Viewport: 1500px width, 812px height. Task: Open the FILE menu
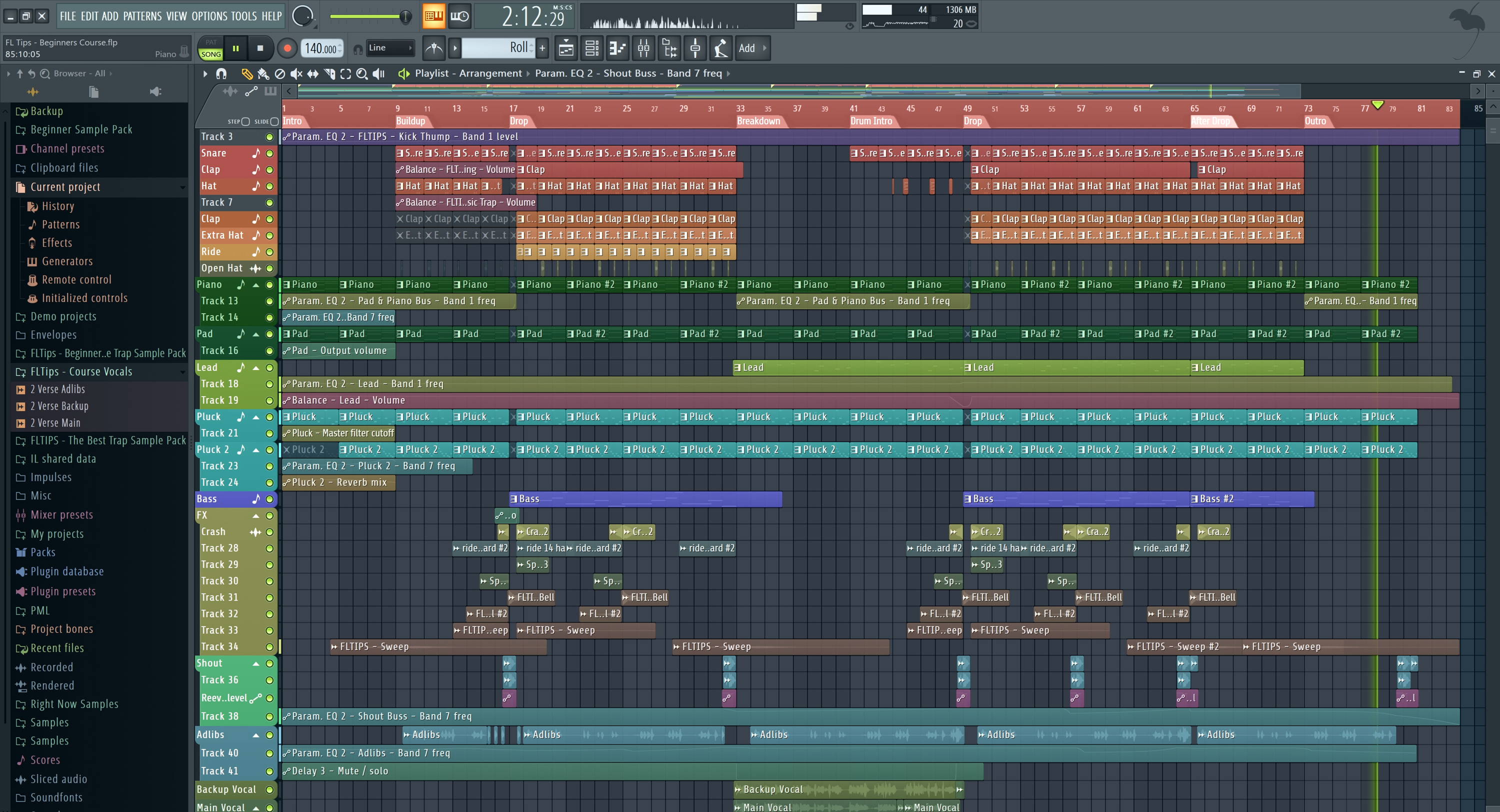[x=67, y=16]
